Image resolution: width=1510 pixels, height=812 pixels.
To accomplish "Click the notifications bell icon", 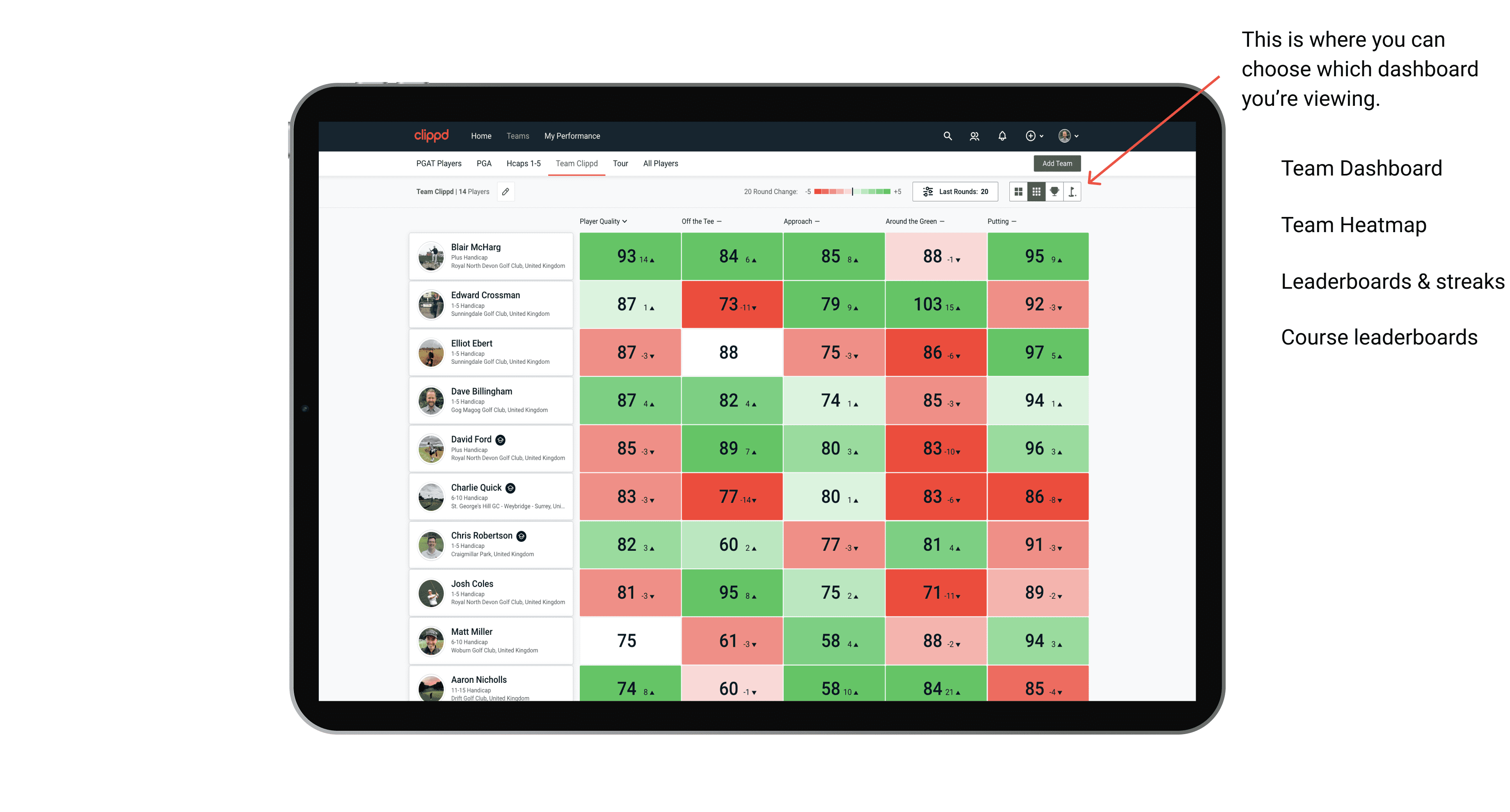I will tap(1000, 136).
